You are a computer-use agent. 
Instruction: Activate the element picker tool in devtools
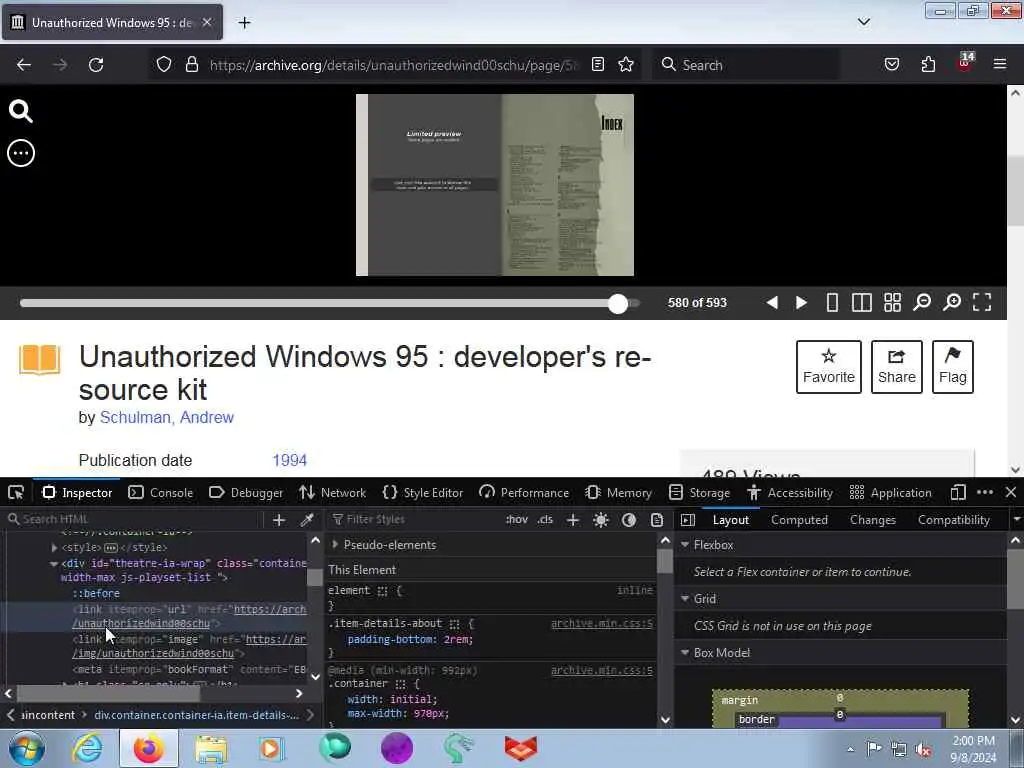[16, 493]
